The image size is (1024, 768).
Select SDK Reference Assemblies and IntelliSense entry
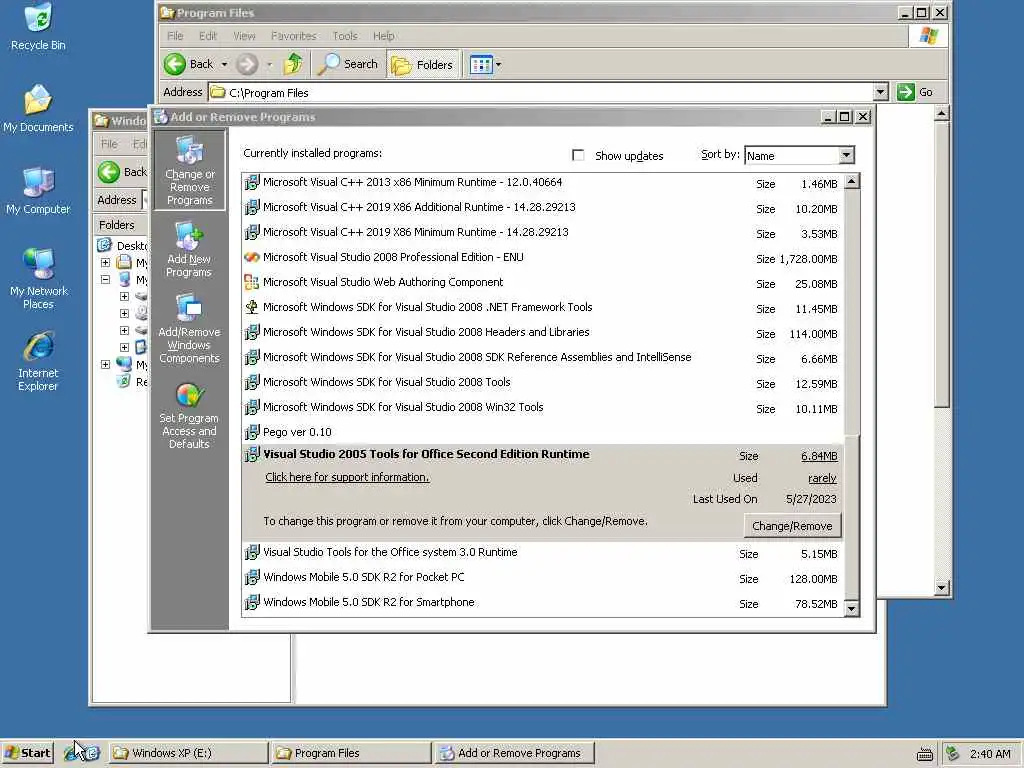[543, 358]
